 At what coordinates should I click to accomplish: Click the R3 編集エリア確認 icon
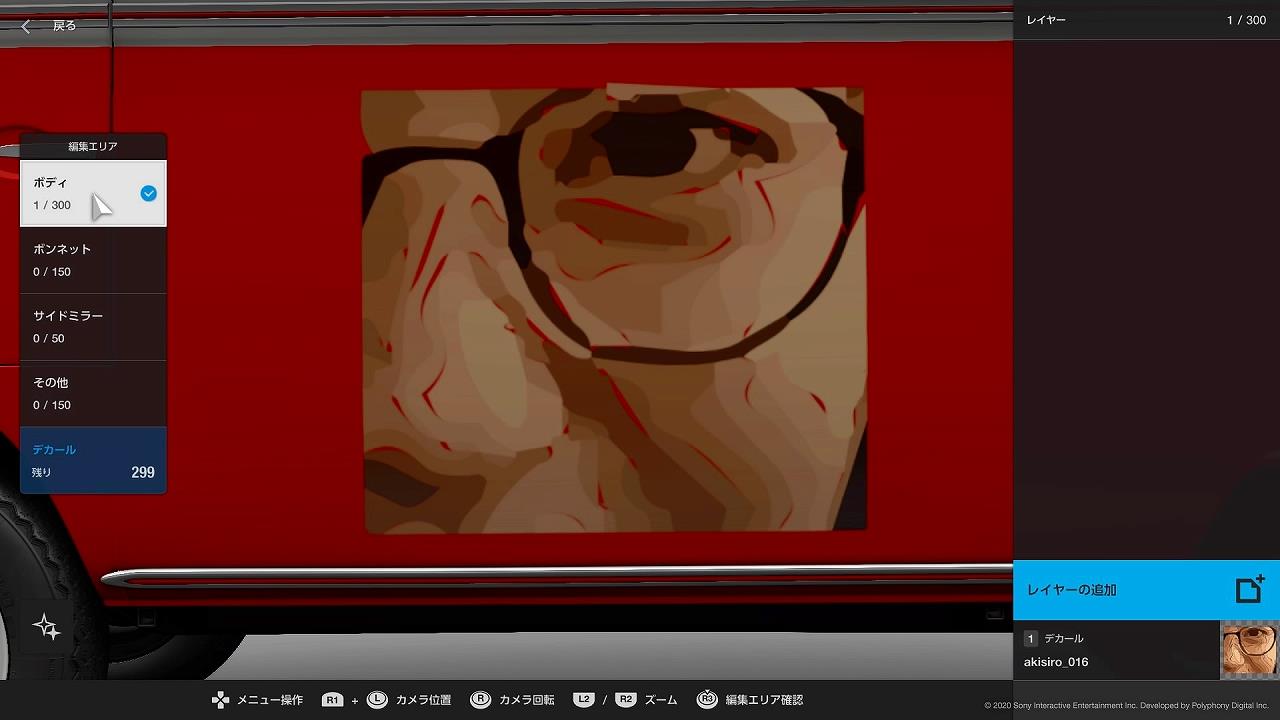point(707,700)
